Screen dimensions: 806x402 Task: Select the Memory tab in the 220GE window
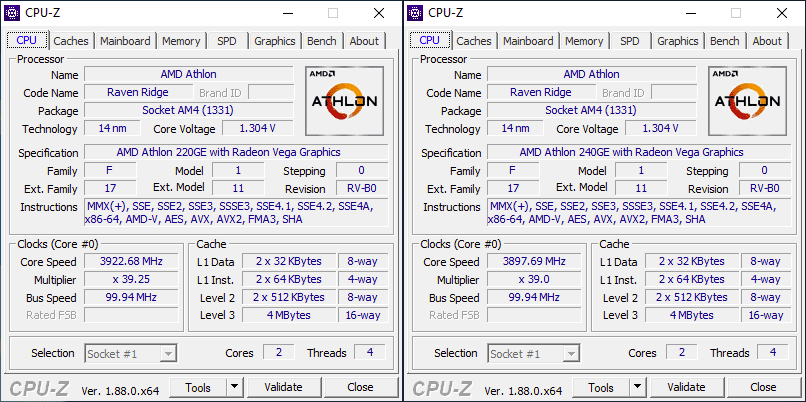(x=181, y=41)
